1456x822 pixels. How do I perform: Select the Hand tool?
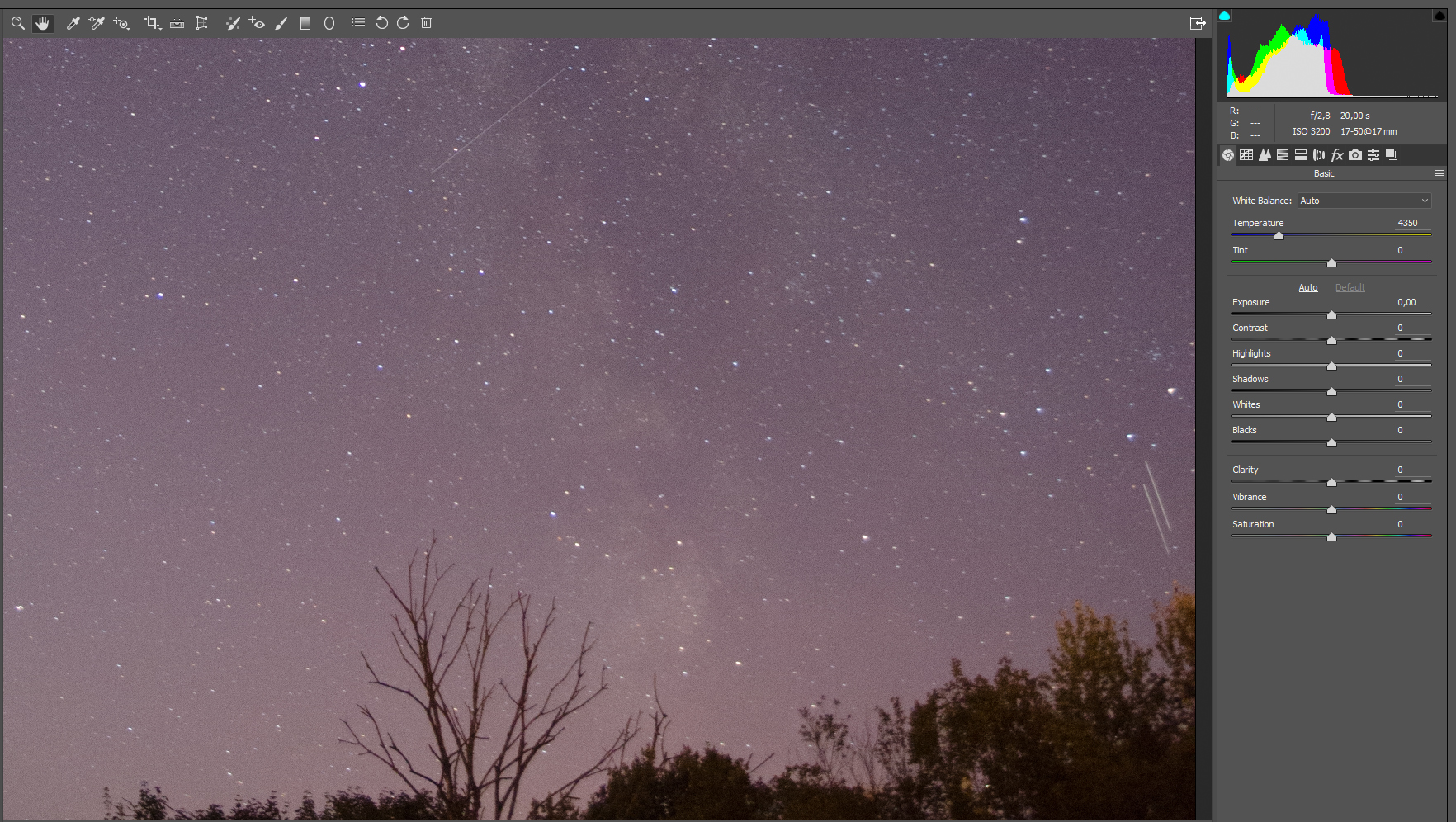tap(42, 23)
